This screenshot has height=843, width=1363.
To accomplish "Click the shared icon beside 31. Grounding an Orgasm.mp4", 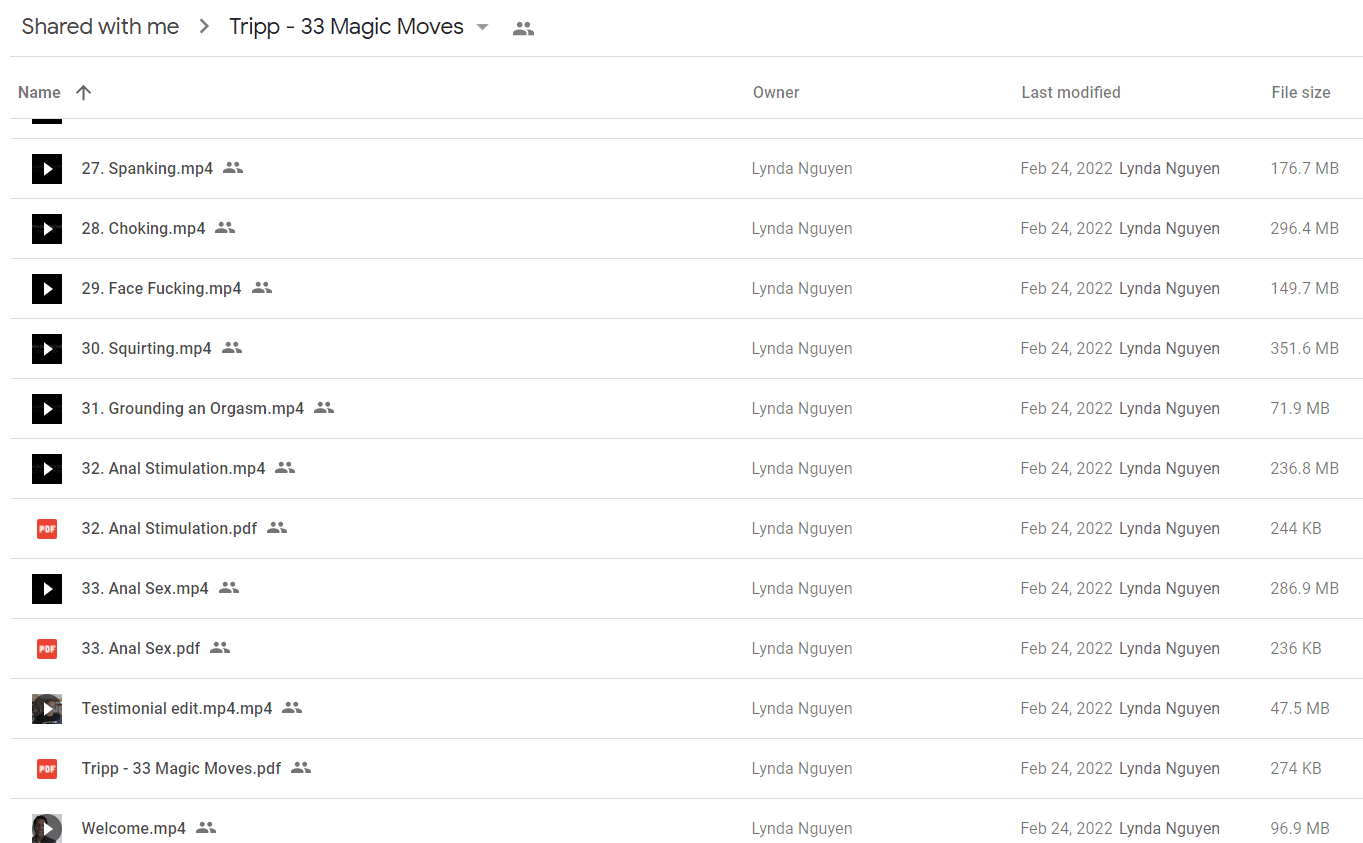I will 324,408.
